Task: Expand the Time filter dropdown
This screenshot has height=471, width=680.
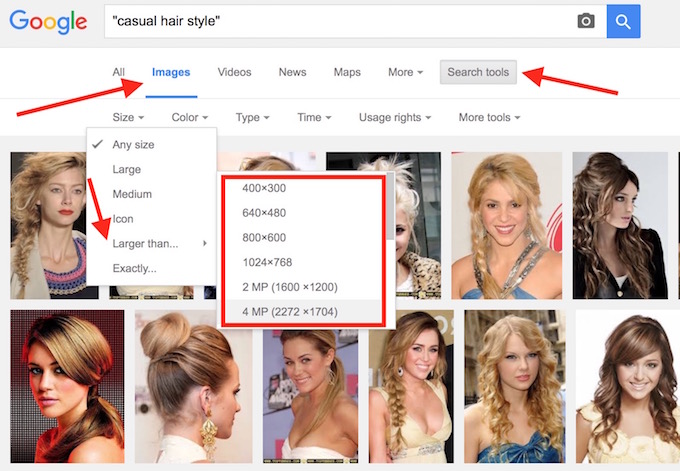Action: click(315, 118)
